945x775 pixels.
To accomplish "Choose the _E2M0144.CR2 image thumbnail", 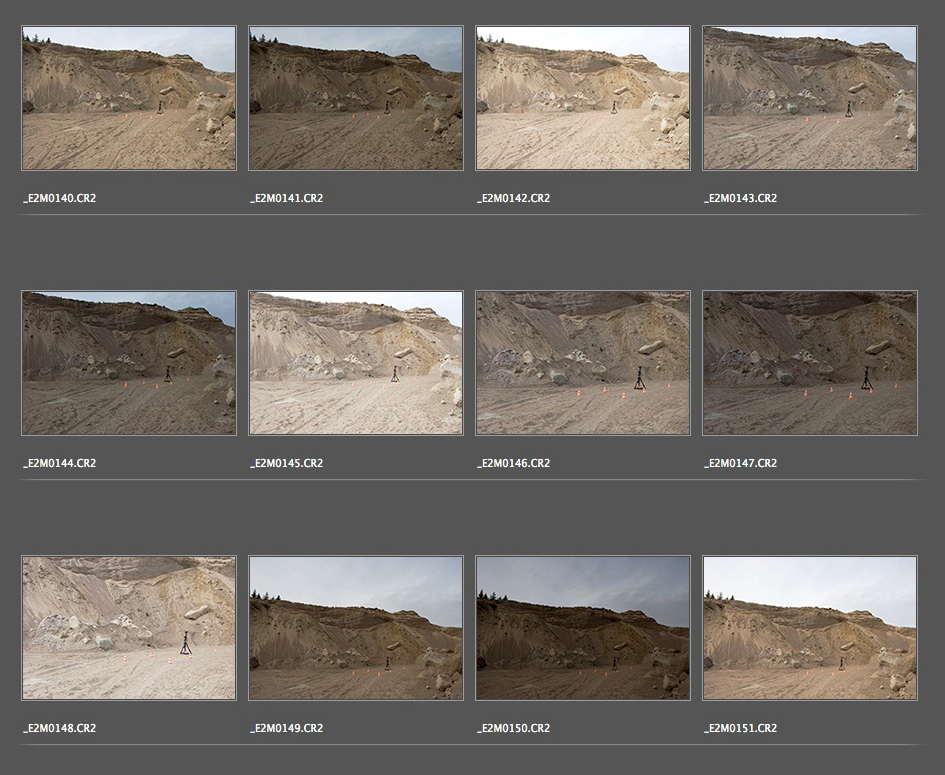I will tap(129, 363).
